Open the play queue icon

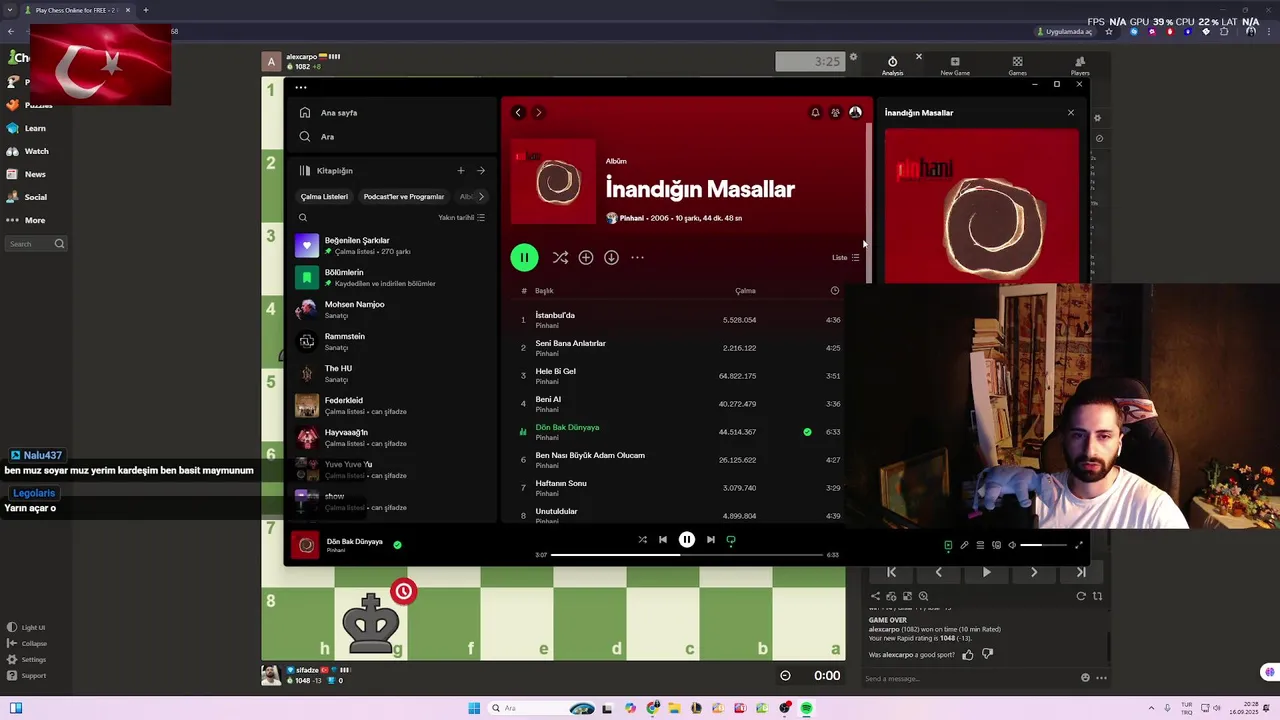(x=980, y=546)
